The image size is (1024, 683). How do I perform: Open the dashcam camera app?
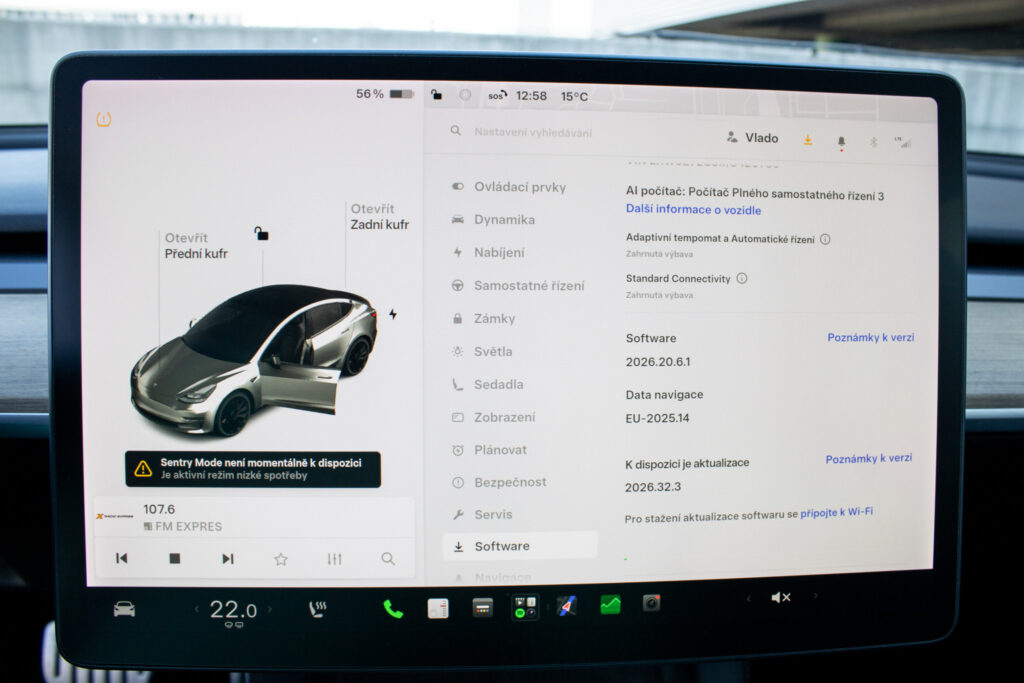pos(651,603)
